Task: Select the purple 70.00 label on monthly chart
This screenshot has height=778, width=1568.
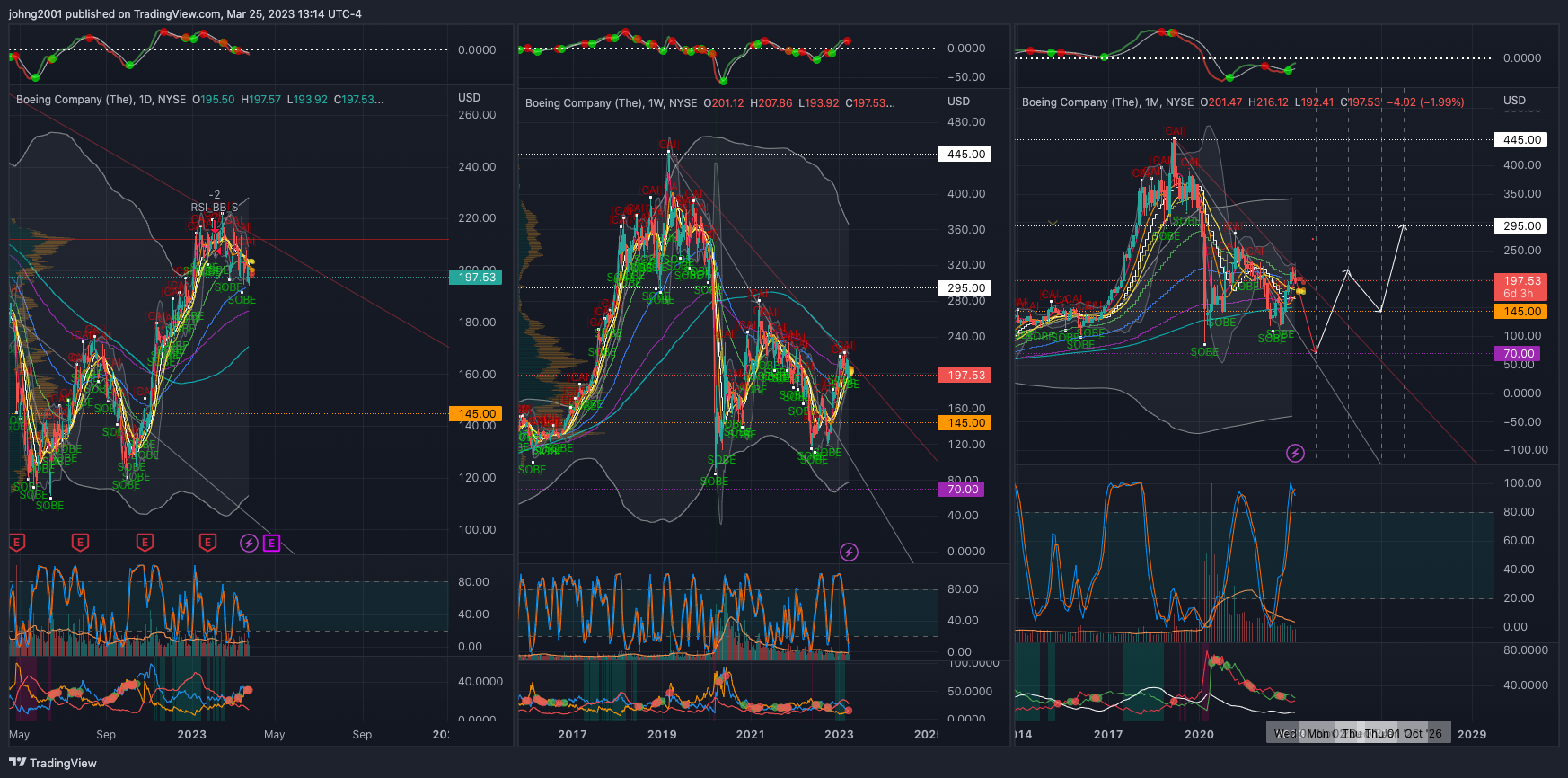Action: click(1518, 354)
